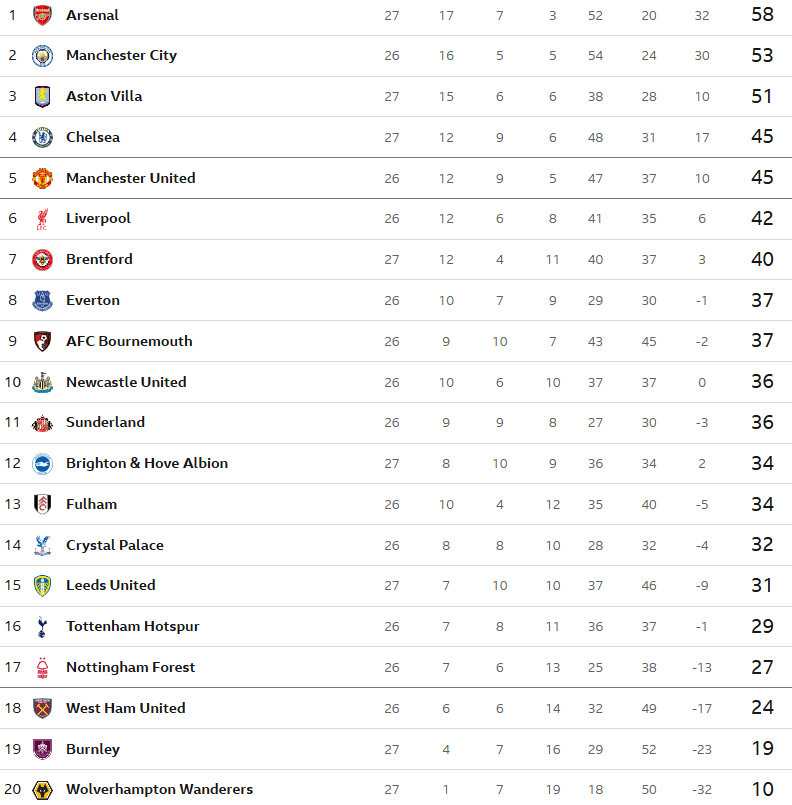
Task: Click the Brentford badge icon
Action: [42, 260]
